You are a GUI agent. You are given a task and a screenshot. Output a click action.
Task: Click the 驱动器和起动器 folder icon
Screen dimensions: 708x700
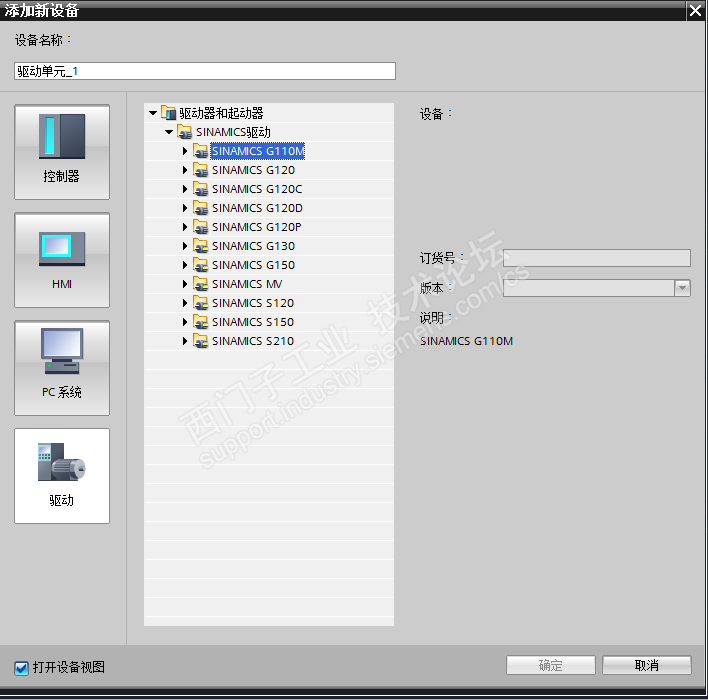pyautogui.click(x=168, y=113)
